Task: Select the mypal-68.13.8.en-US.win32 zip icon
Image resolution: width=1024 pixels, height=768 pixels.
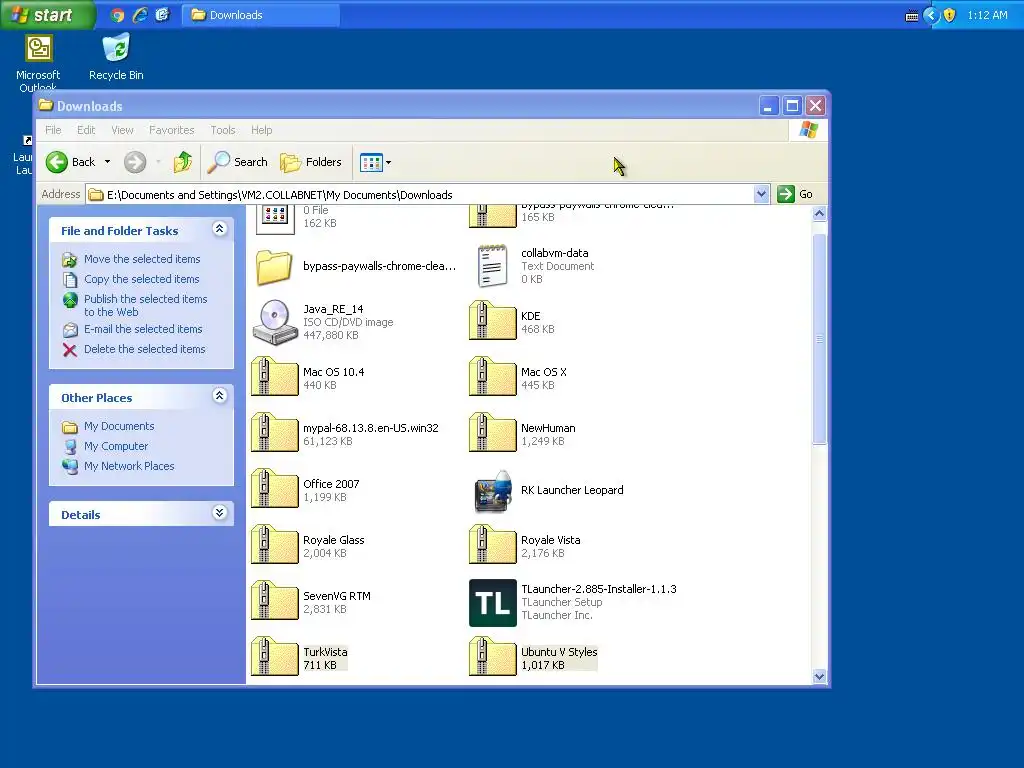Action: [x=275, y=433]
